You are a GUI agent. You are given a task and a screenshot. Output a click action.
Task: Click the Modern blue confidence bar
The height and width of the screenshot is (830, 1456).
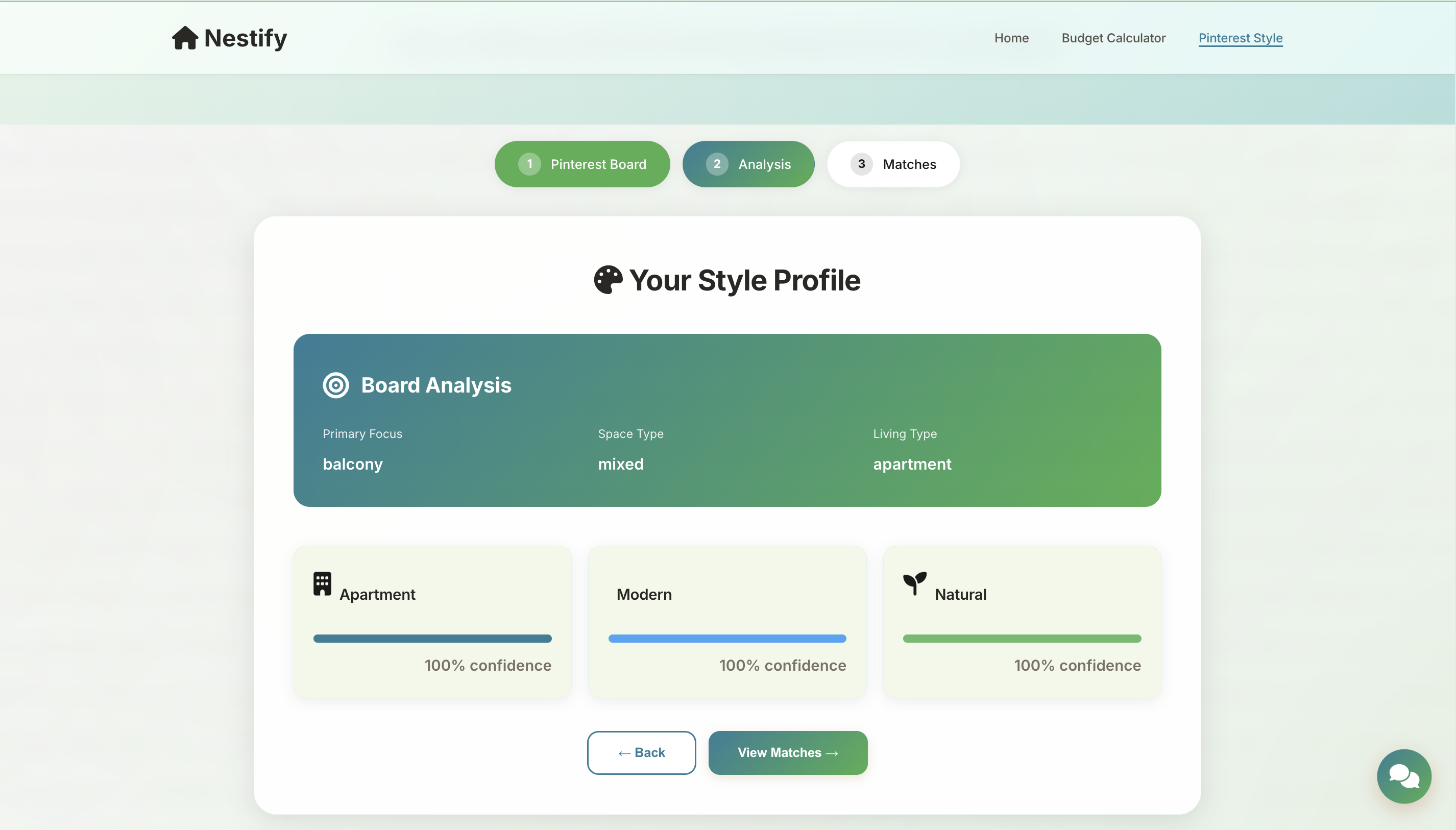[727, 639]
